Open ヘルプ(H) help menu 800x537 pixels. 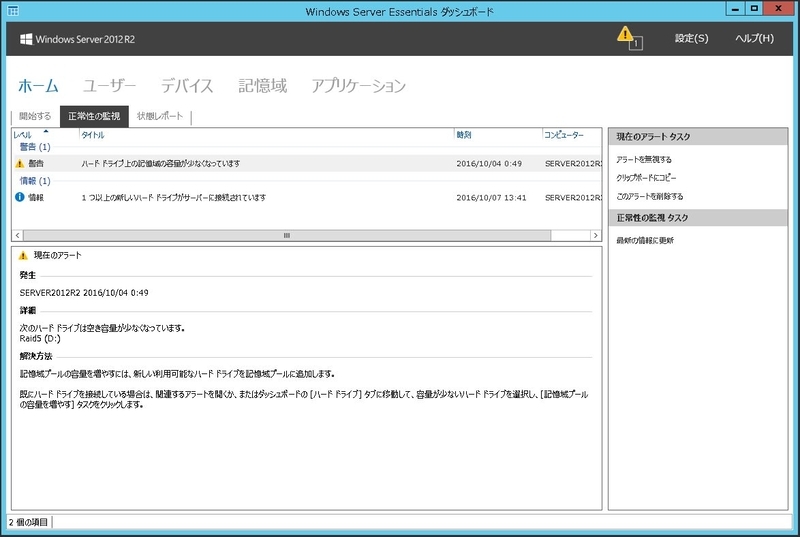click(x=754, y=38)
